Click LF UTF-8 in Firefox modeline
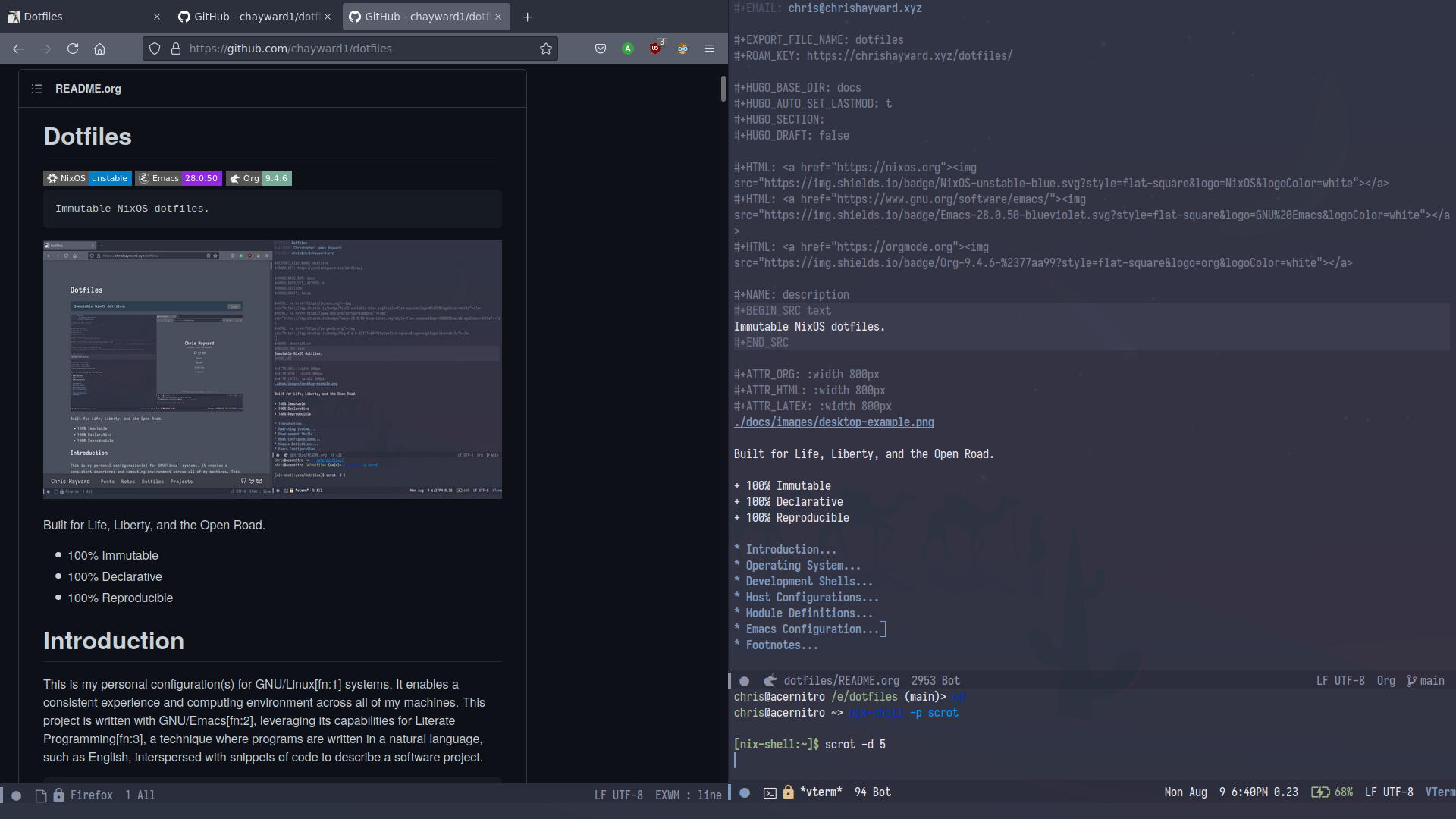This screenshot has width=1456, height=819. point(618,795)
